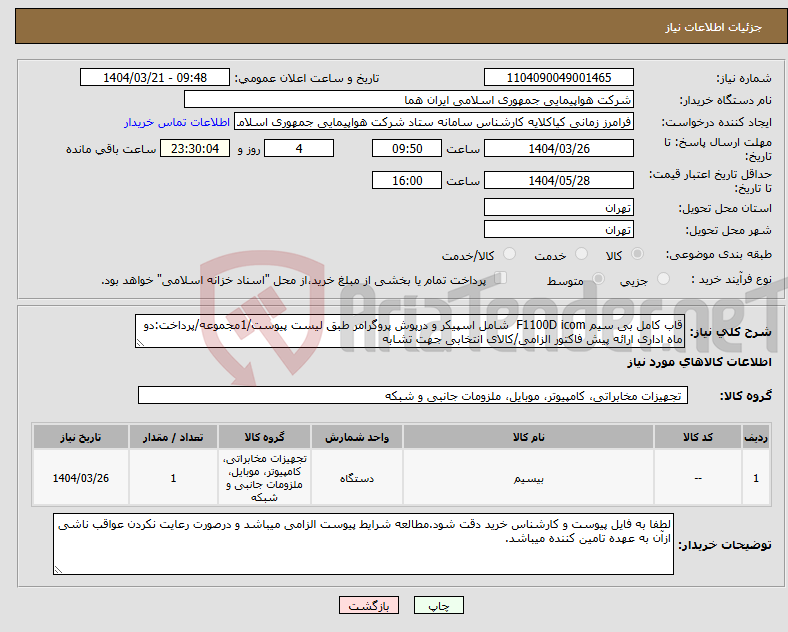Click the row number cell 1
The image size is (788, 632).
(x=756, y=478)
